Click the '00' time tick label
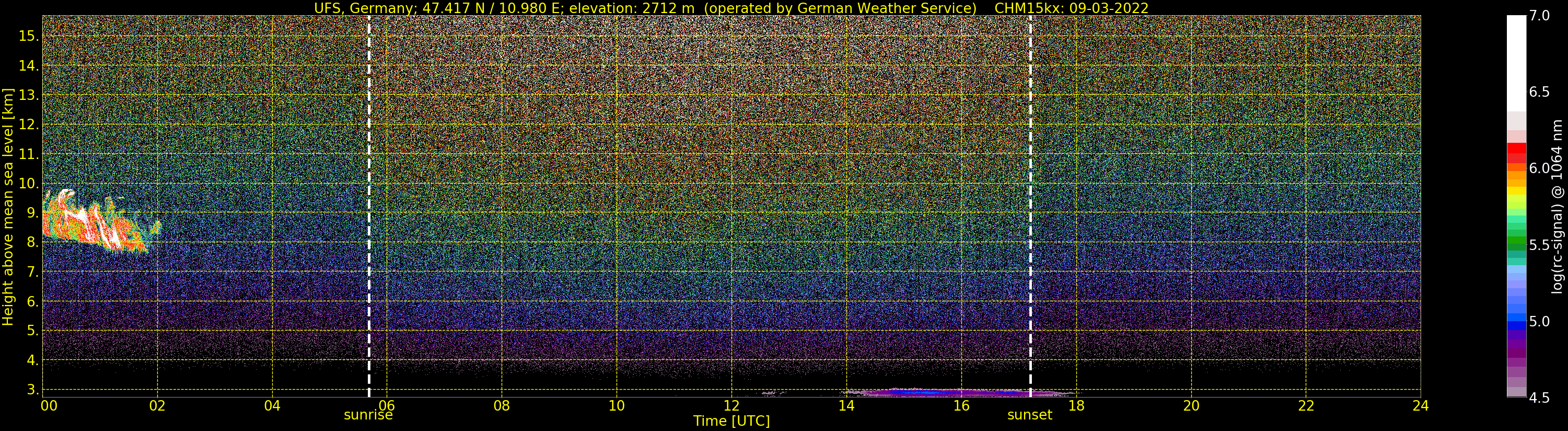The width and height of the screenshot is (1568, 431). point(49,405)
